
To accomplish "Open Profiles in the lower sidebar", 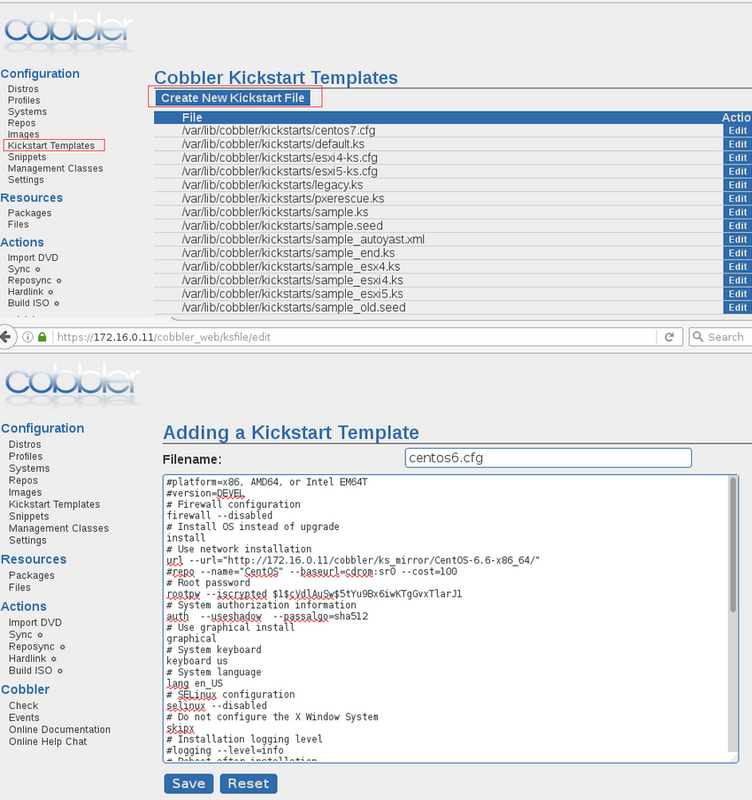I will point(26,456).
